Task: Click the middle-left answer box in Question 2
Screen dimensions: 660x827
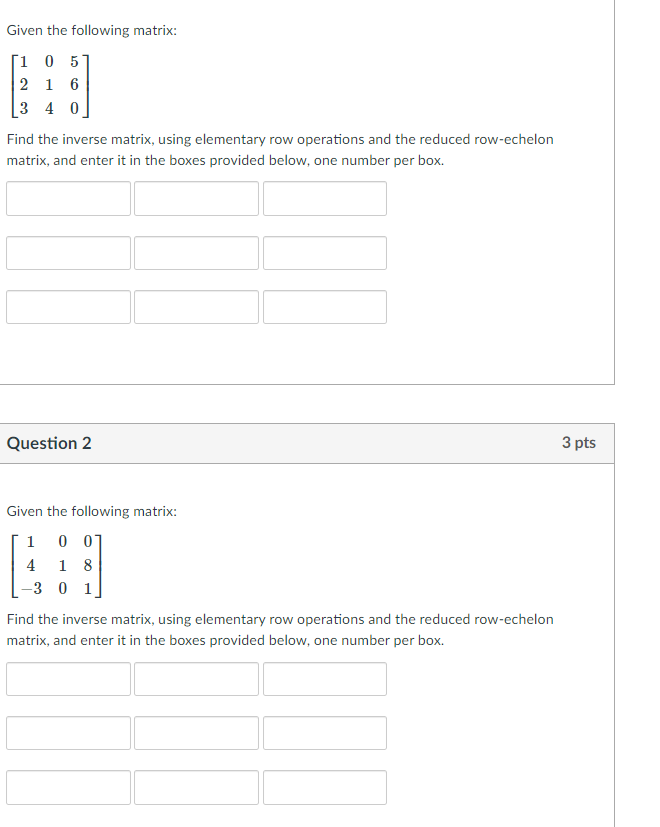Action: pos(68,733)
